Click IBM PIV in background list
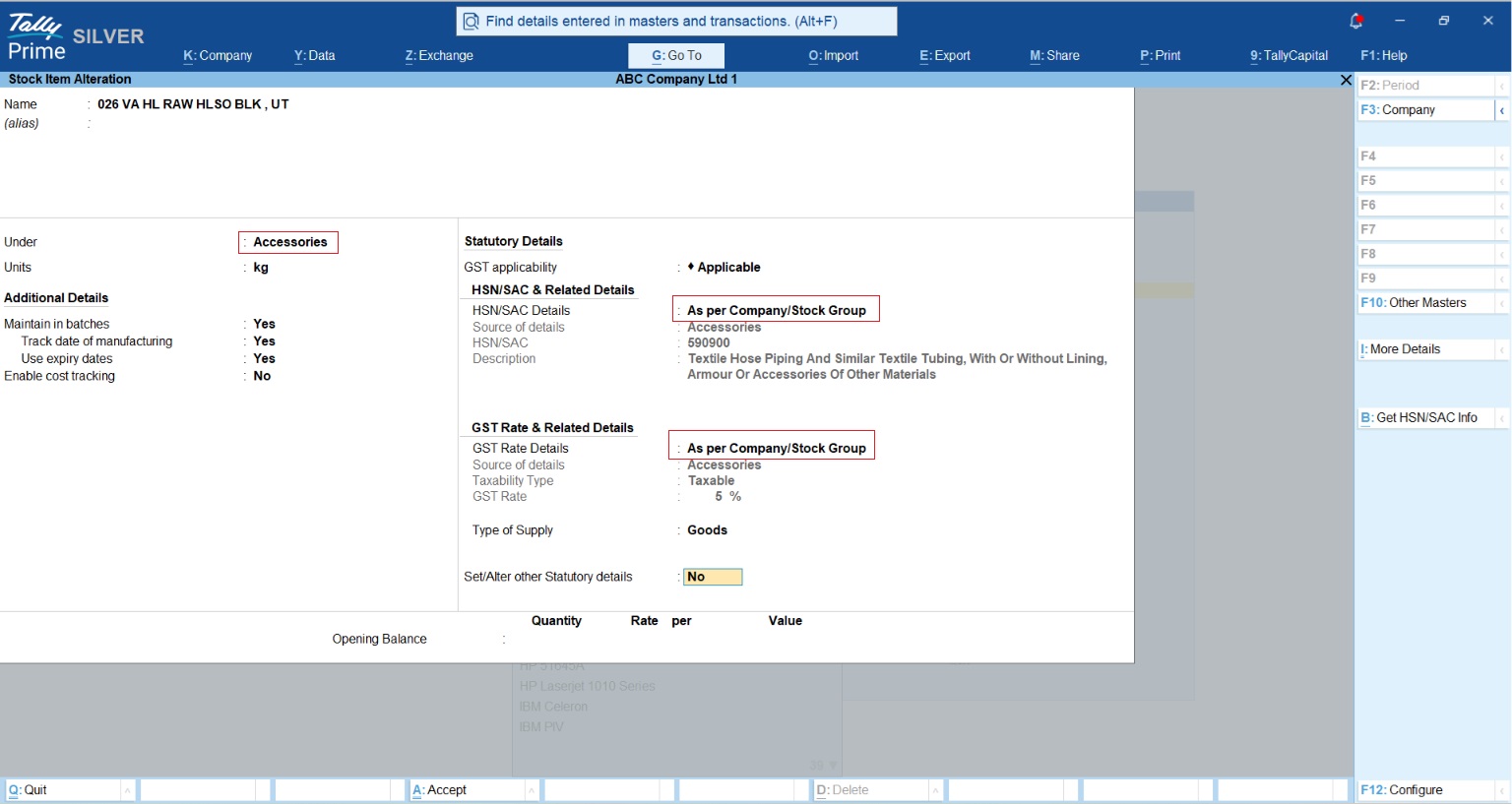The height and width of the screenshot is (804, 1512). 541,728
